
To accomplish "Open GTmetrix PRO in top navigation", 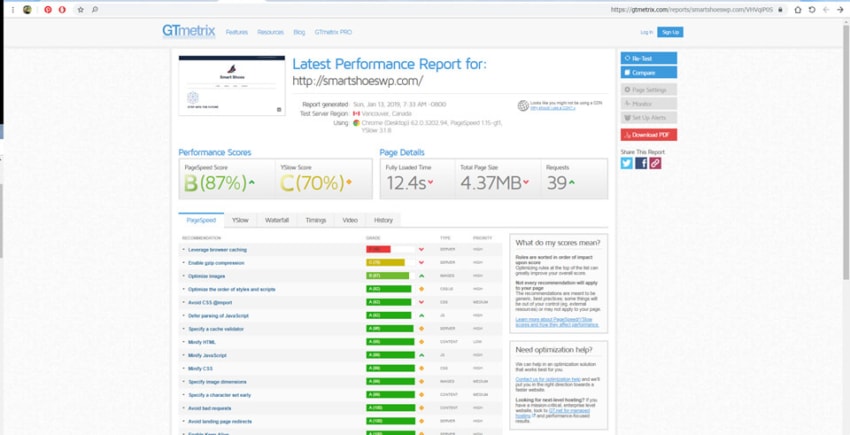I will click(x=333, y=33).
